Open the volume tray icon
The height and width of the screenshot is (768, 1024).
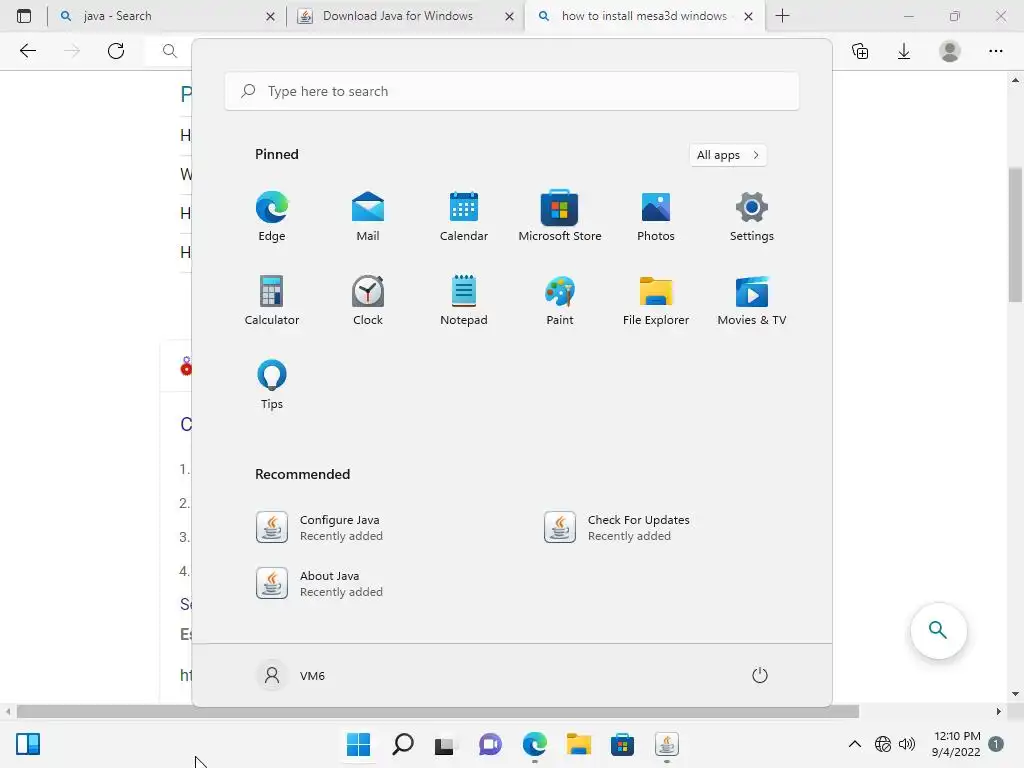(907, 744)
